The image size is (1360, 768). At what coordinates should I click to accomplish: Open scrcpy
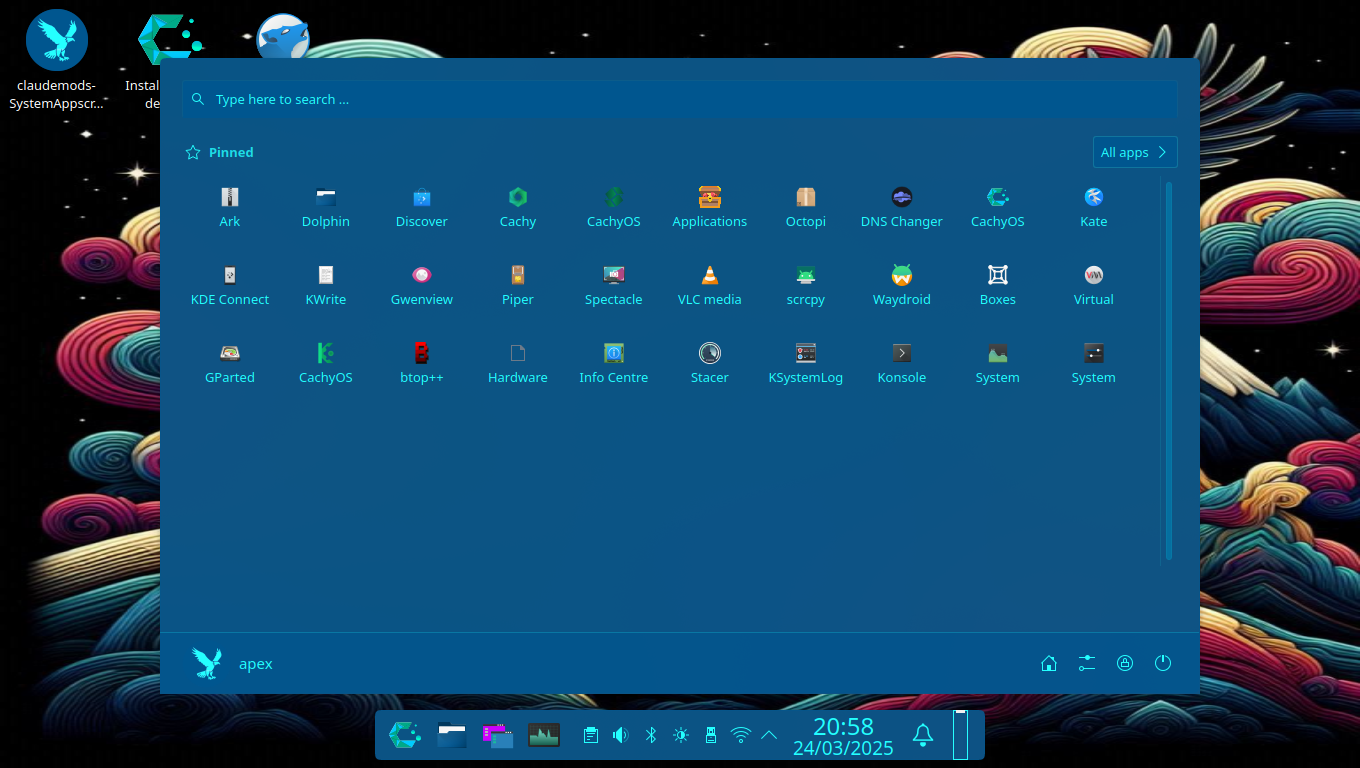coord(806,285)
